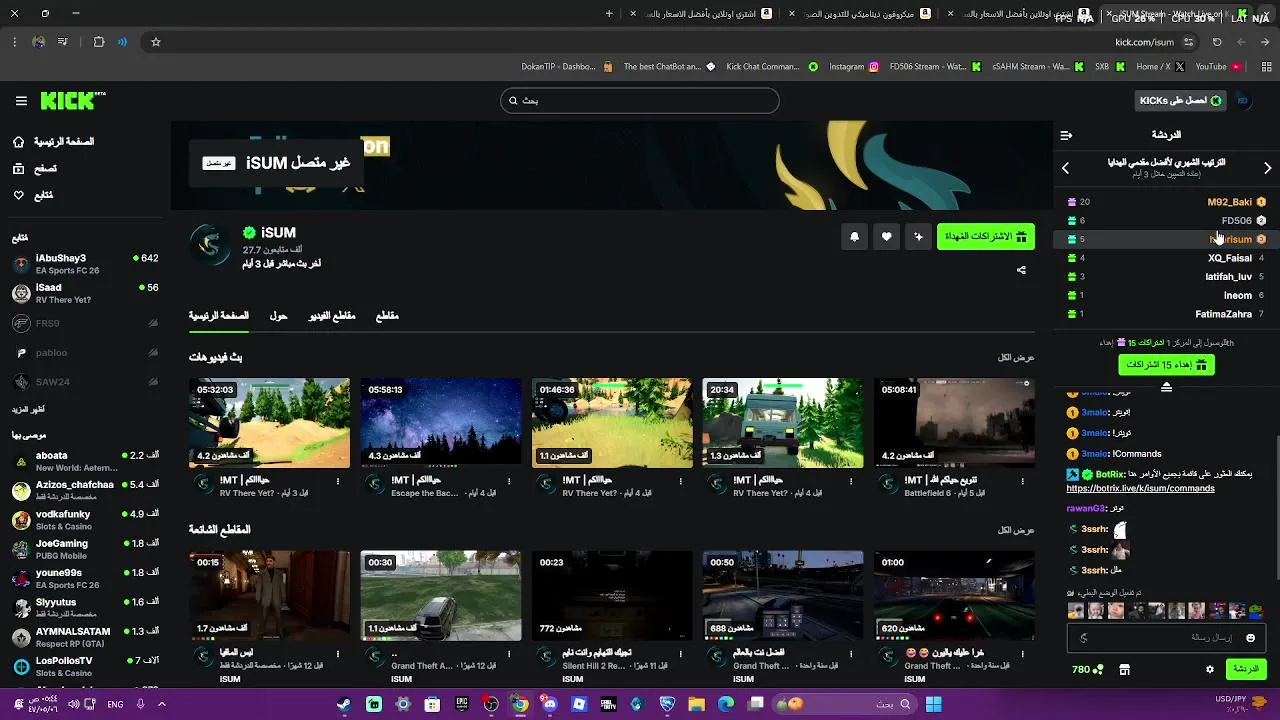Play the 00:30 Grand Theft Auto clip
This screenshot has width=1280, height=720.
tap(441, 595)
